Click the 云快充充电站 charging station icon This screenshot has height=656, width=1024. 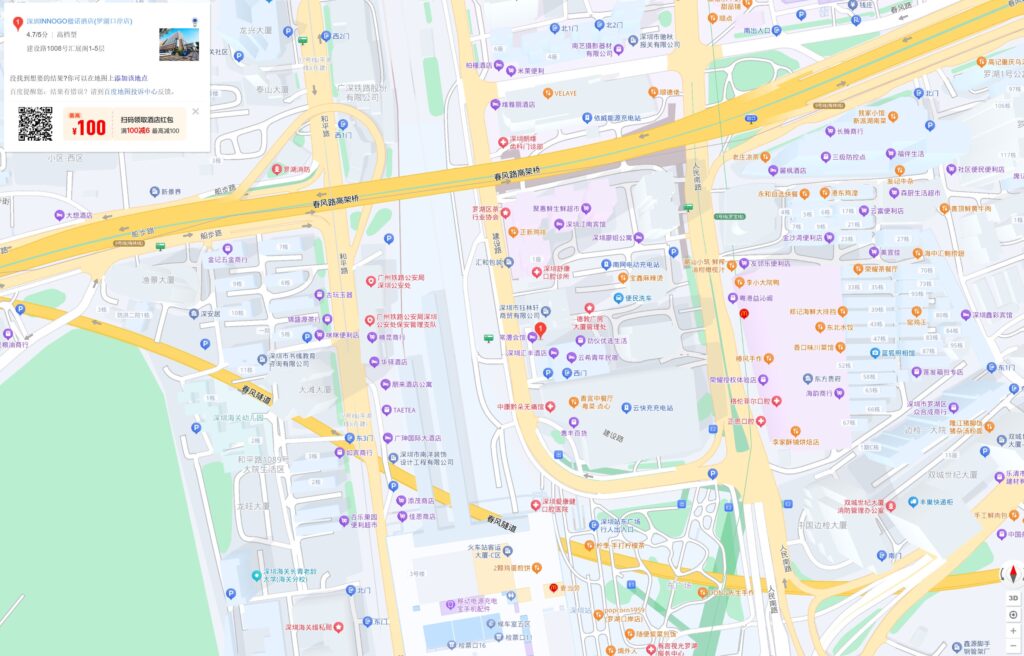(624, 407)
